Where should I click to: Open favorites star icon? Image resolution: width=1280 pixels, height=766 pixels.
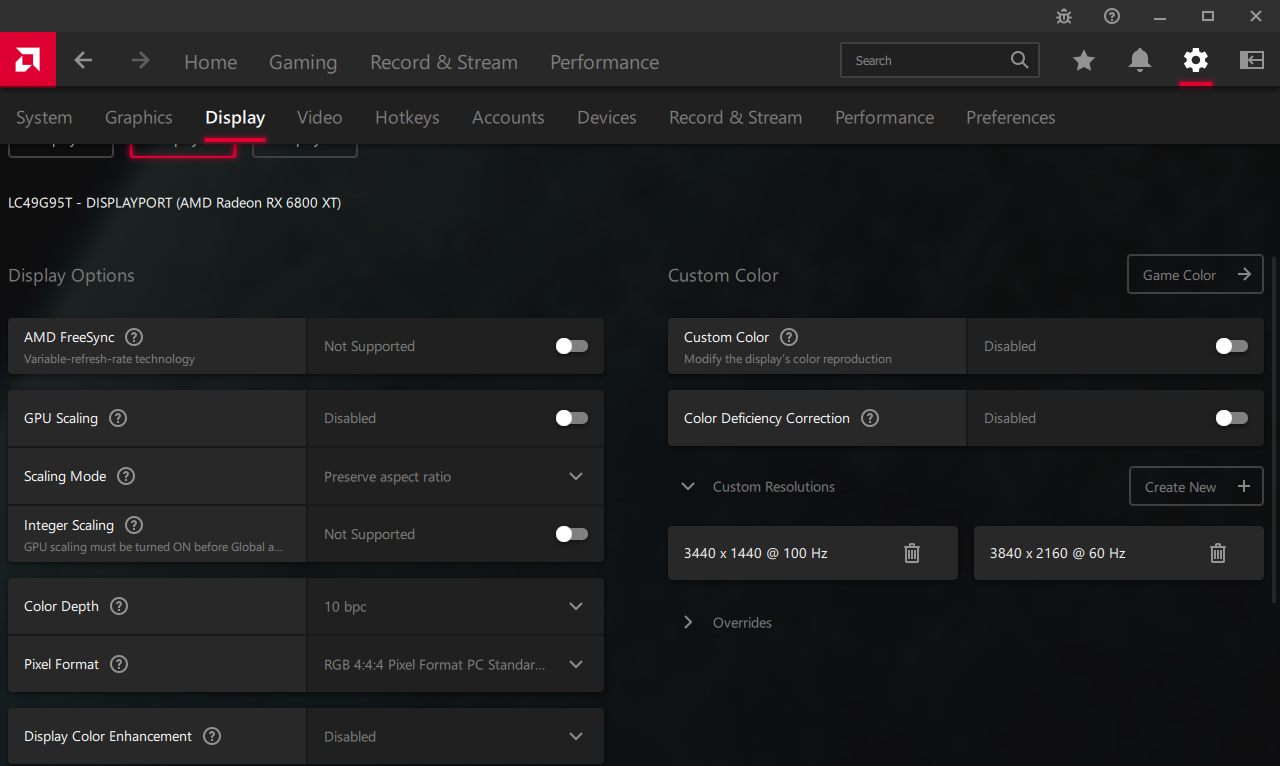[x=1084, y=61]
